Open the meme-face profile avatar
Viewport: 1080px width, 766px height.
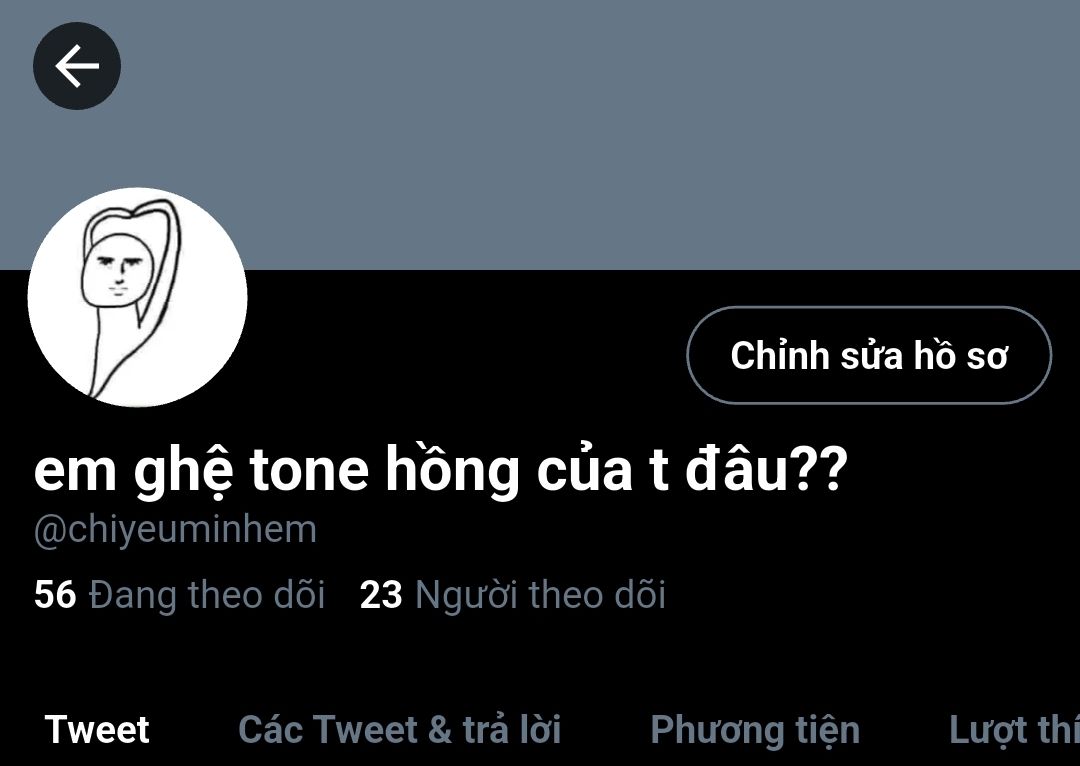(x=137, y=297)
